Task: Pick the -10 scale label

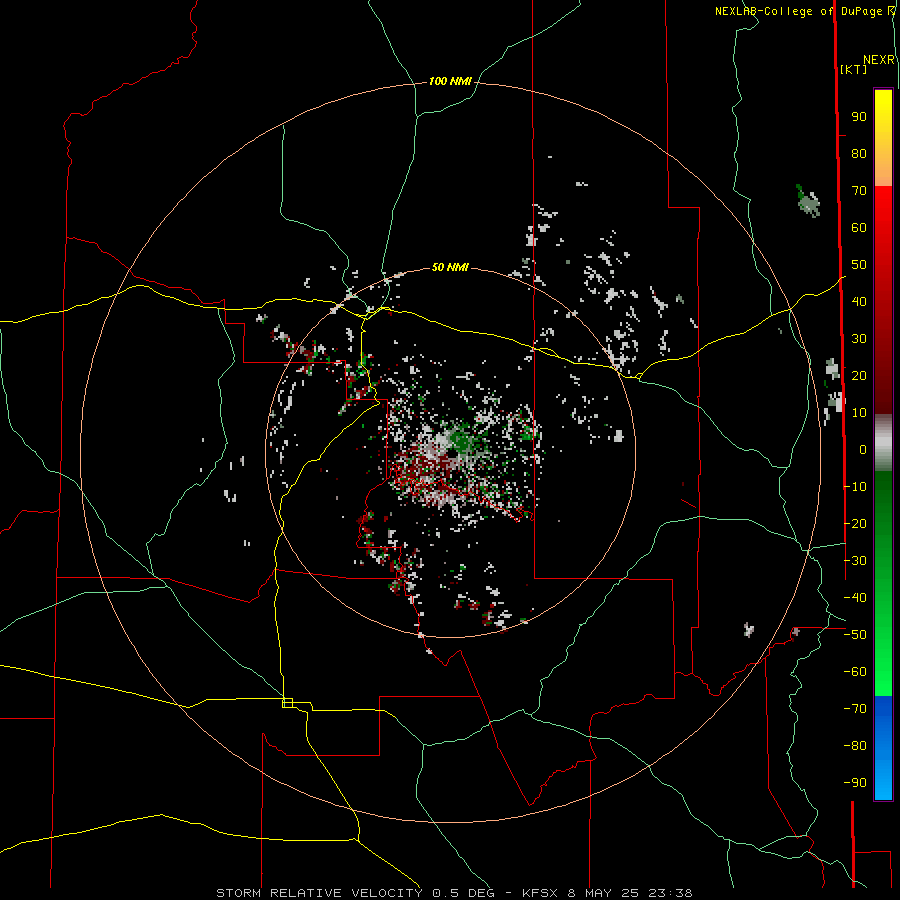Action: [x=855, y=487]
